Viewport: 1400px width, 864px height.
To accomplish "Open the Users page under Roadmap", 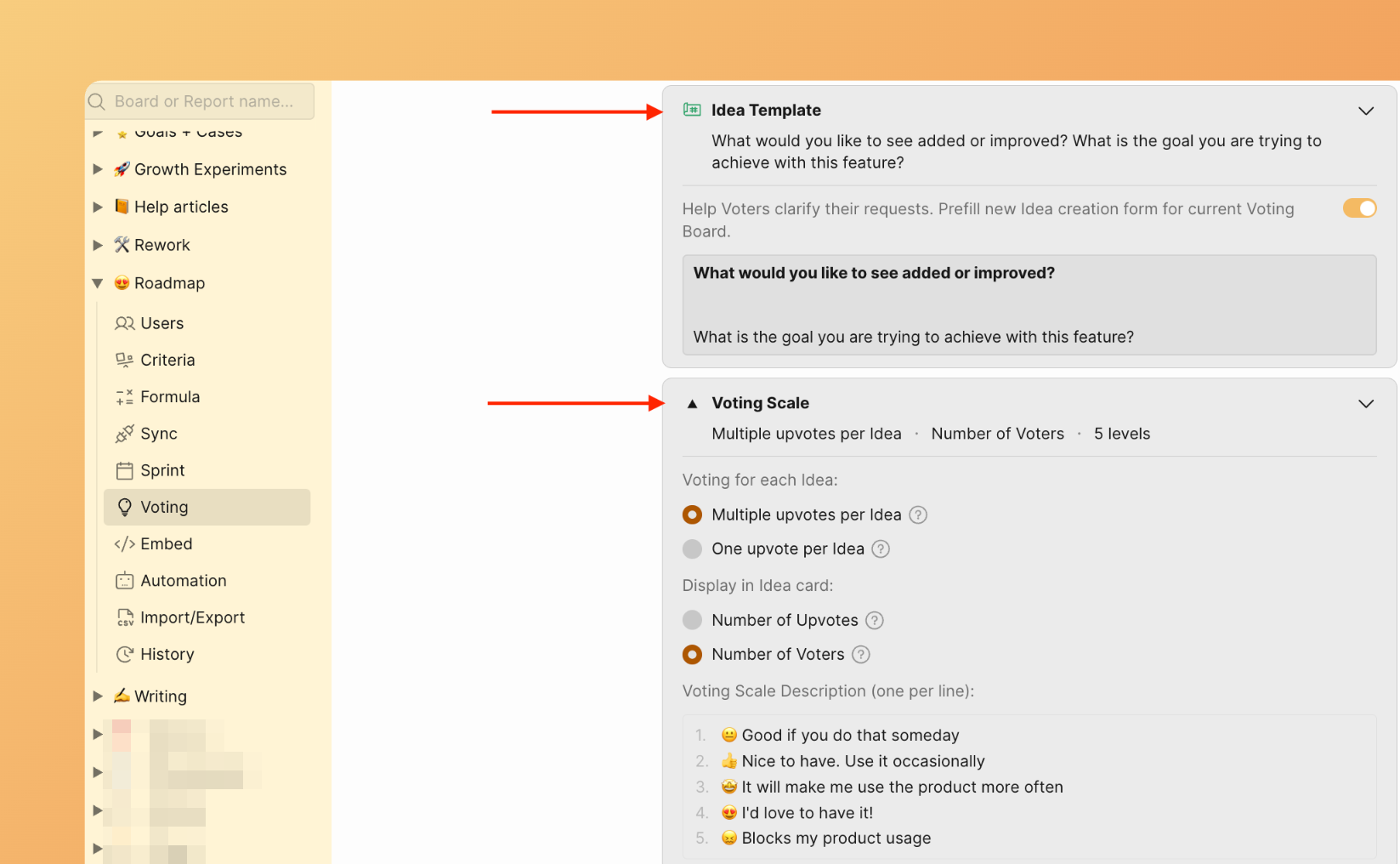I will [x=162, y=323].
